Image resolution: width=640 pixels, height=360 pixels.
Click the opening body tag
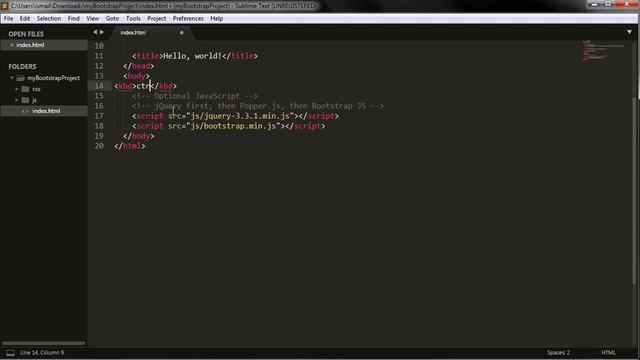click(137, 76)
